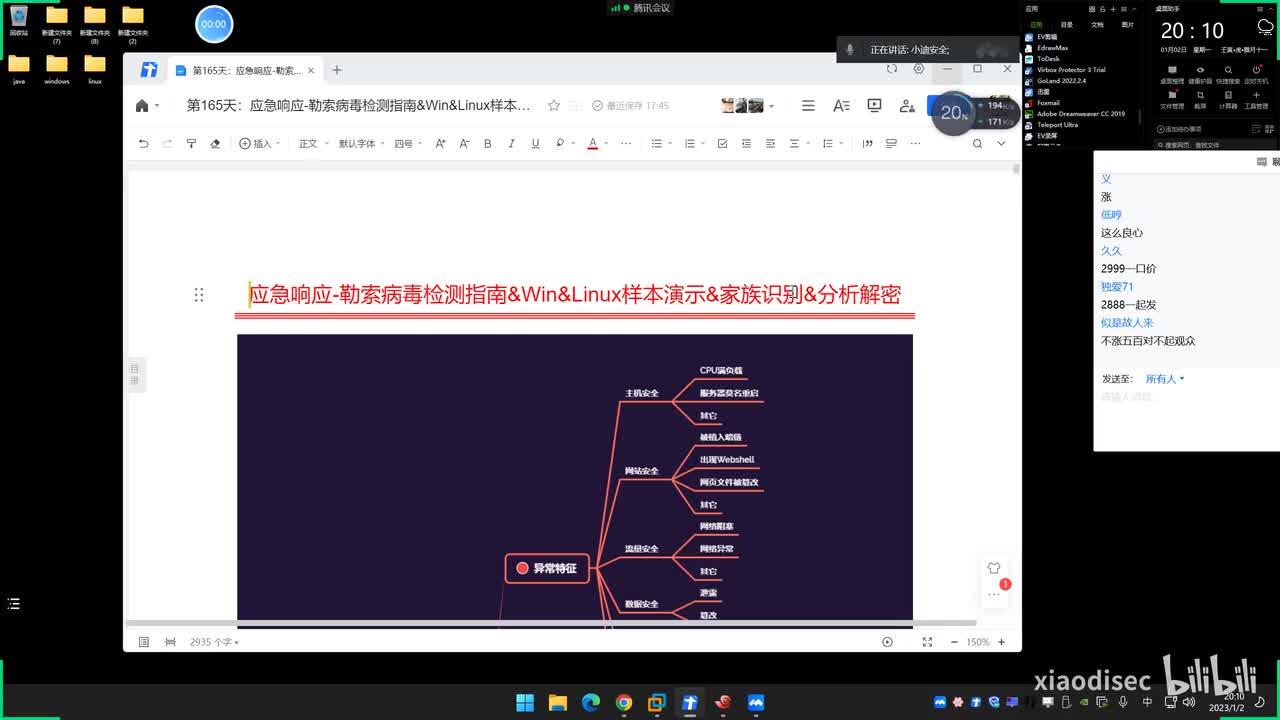
Task: Insert a block quote
Action: (867, 144)
